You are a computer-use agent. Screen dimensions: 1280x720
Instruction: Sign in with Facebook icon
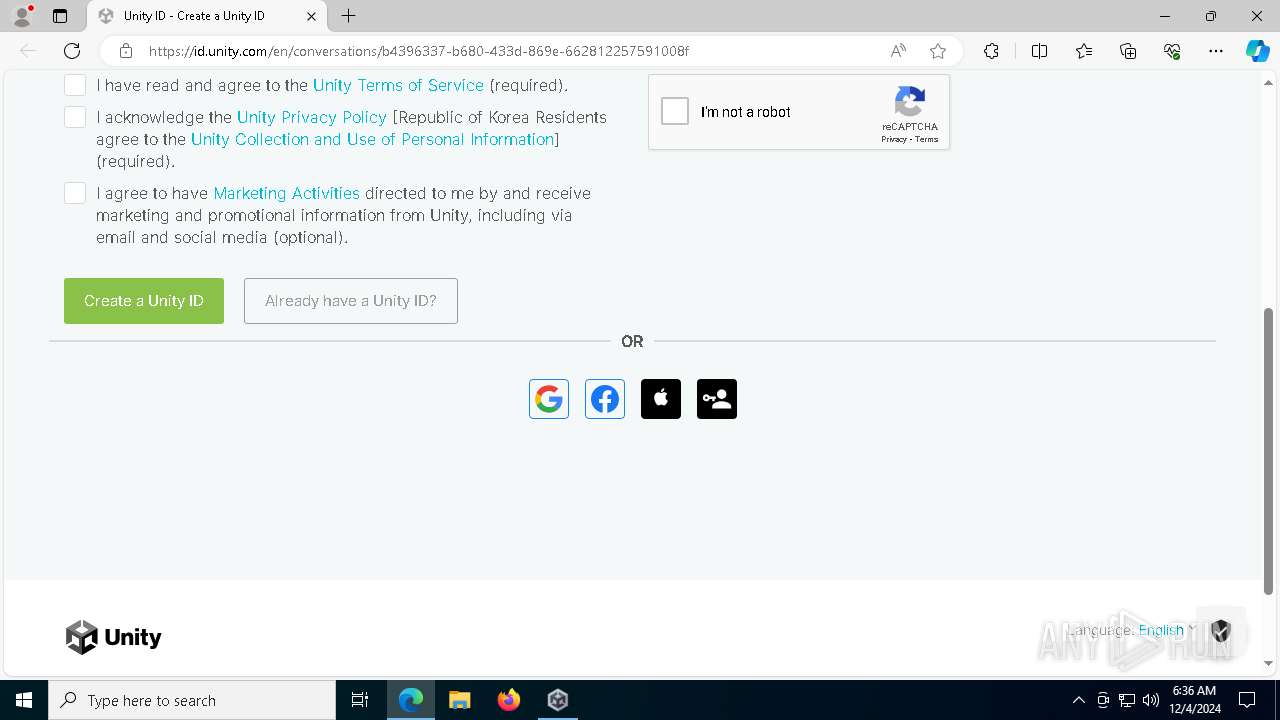(605, 399)
